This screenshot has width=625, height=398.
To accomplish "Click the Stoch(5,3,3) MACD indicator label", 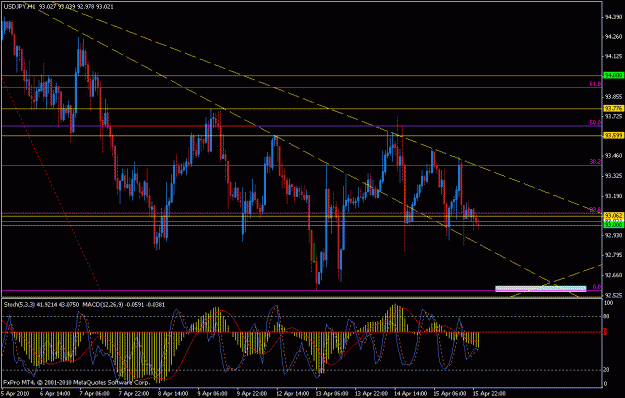I will [84, 305].
